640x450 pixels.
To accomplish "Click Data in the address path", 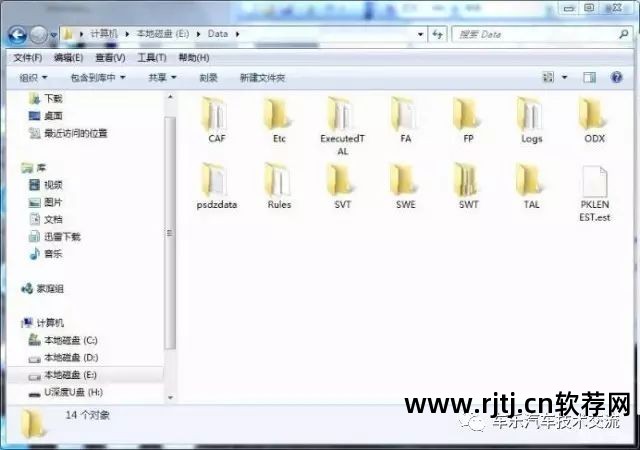I will pyautogui.click(x=218, y=34).
